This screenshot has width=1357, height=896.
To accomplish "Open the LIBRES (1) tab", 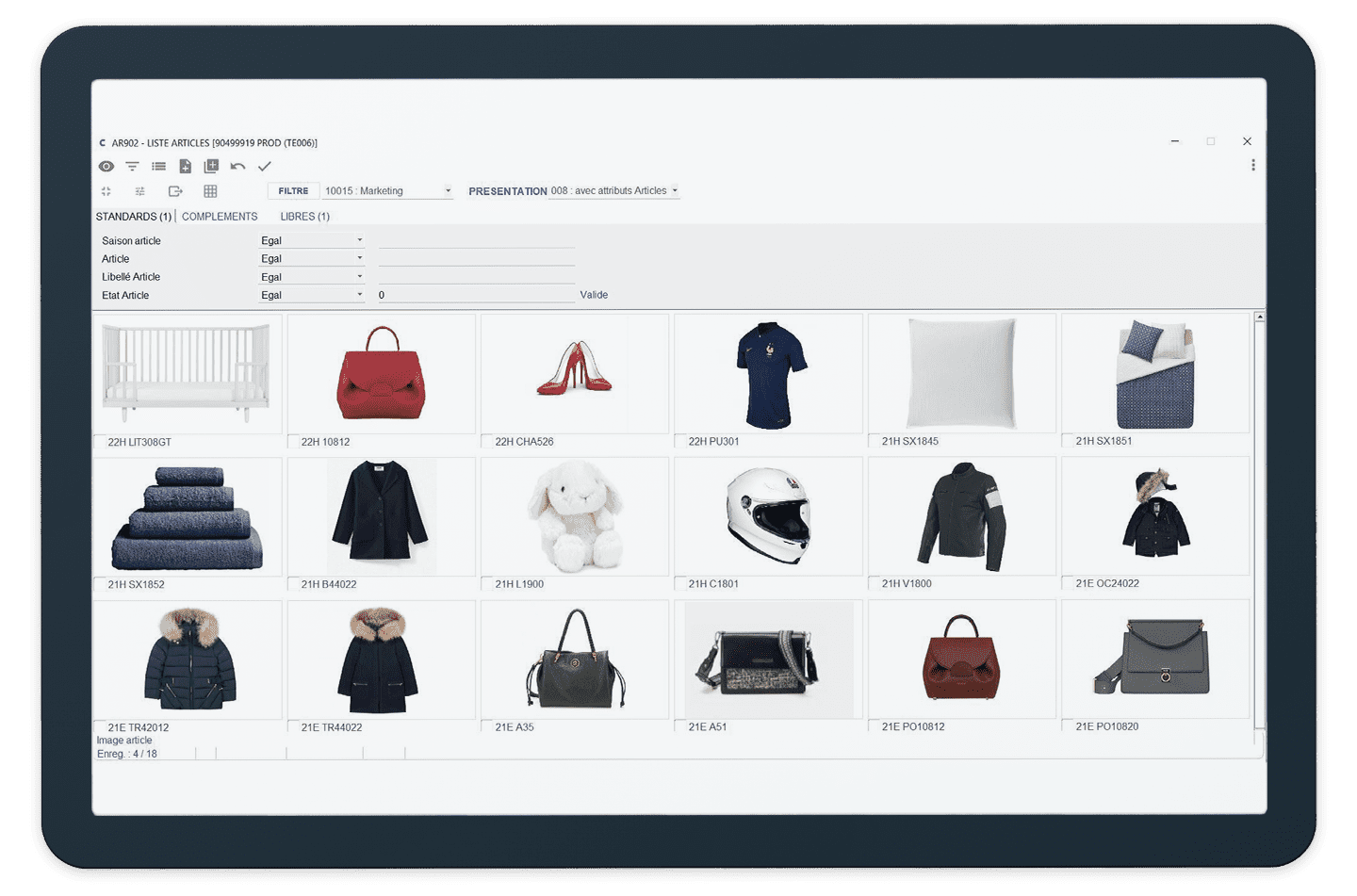I will point(304,217).
